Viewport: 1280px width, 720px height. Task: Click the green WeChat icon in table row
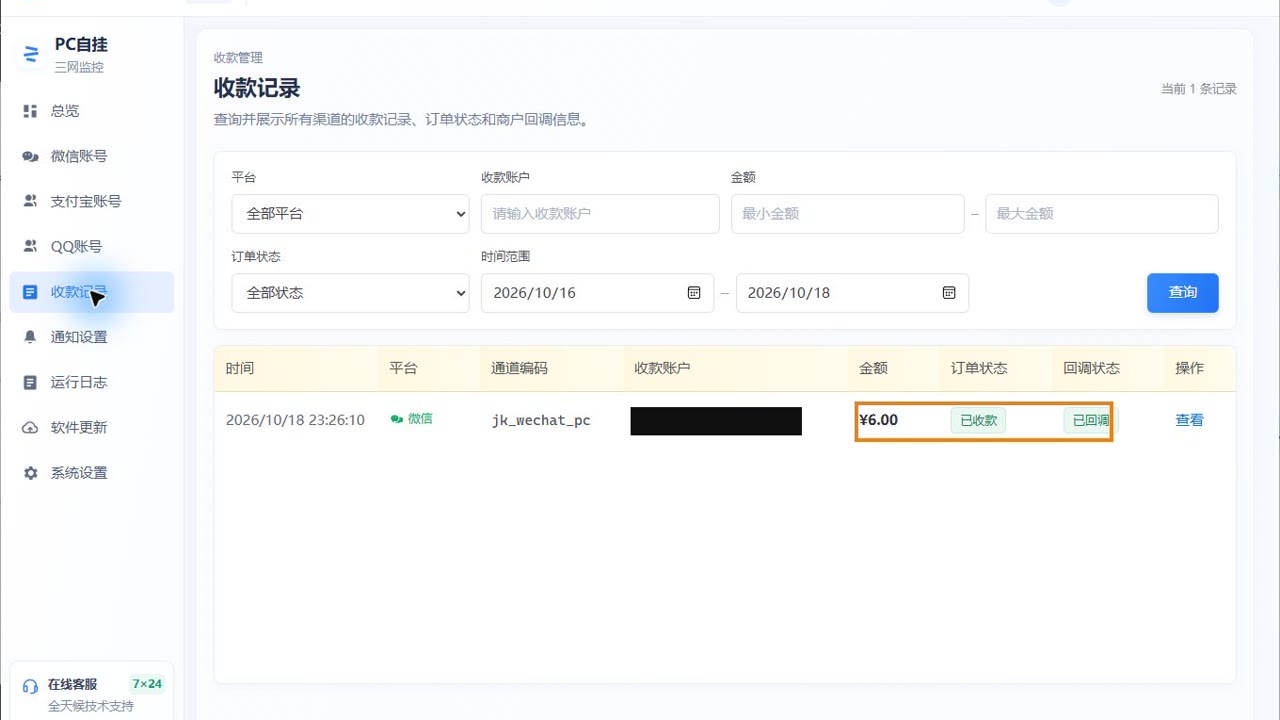coord(397,419)
